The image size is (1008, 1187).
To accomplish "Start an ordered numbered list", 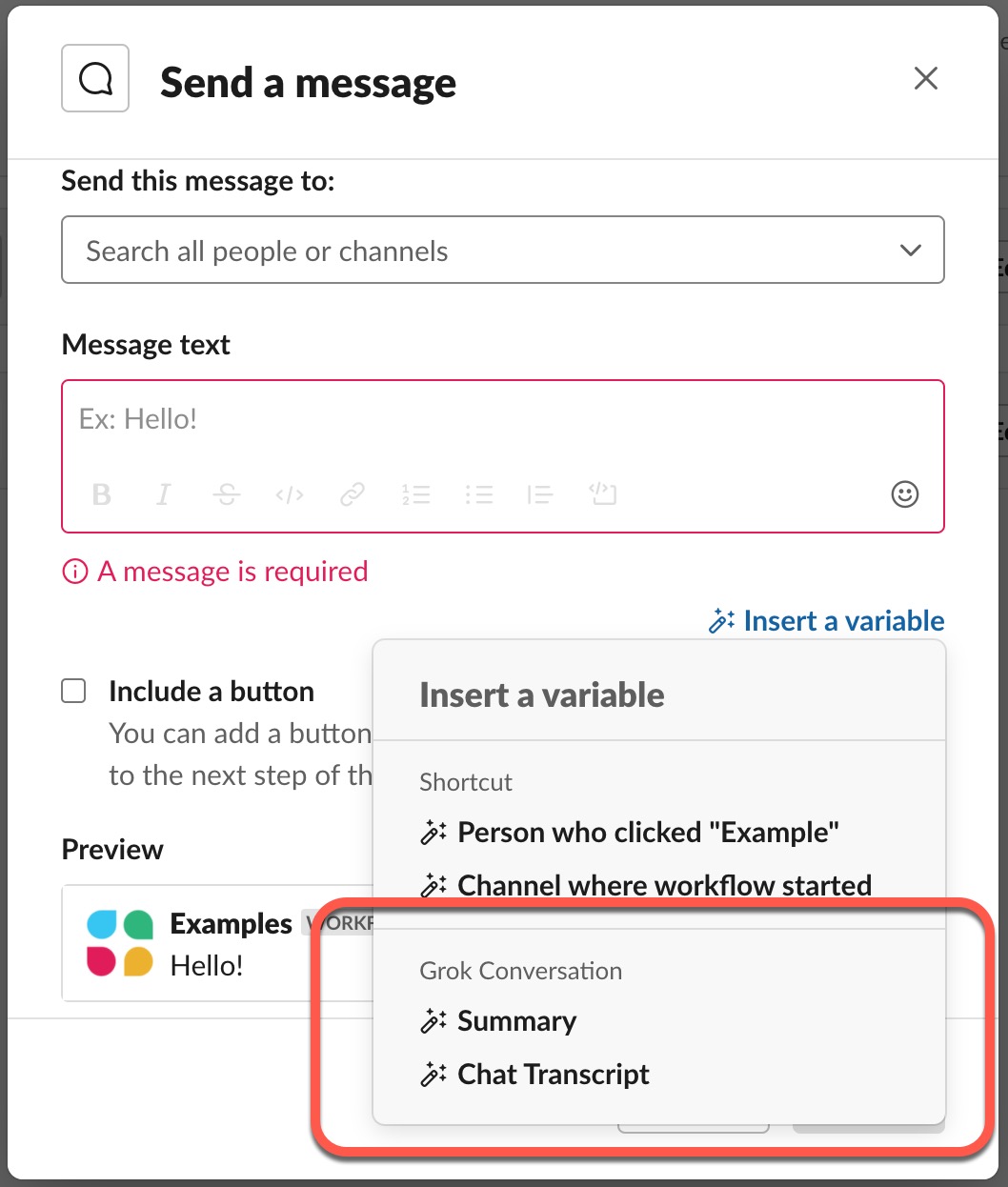I will (x=415, y=494).
